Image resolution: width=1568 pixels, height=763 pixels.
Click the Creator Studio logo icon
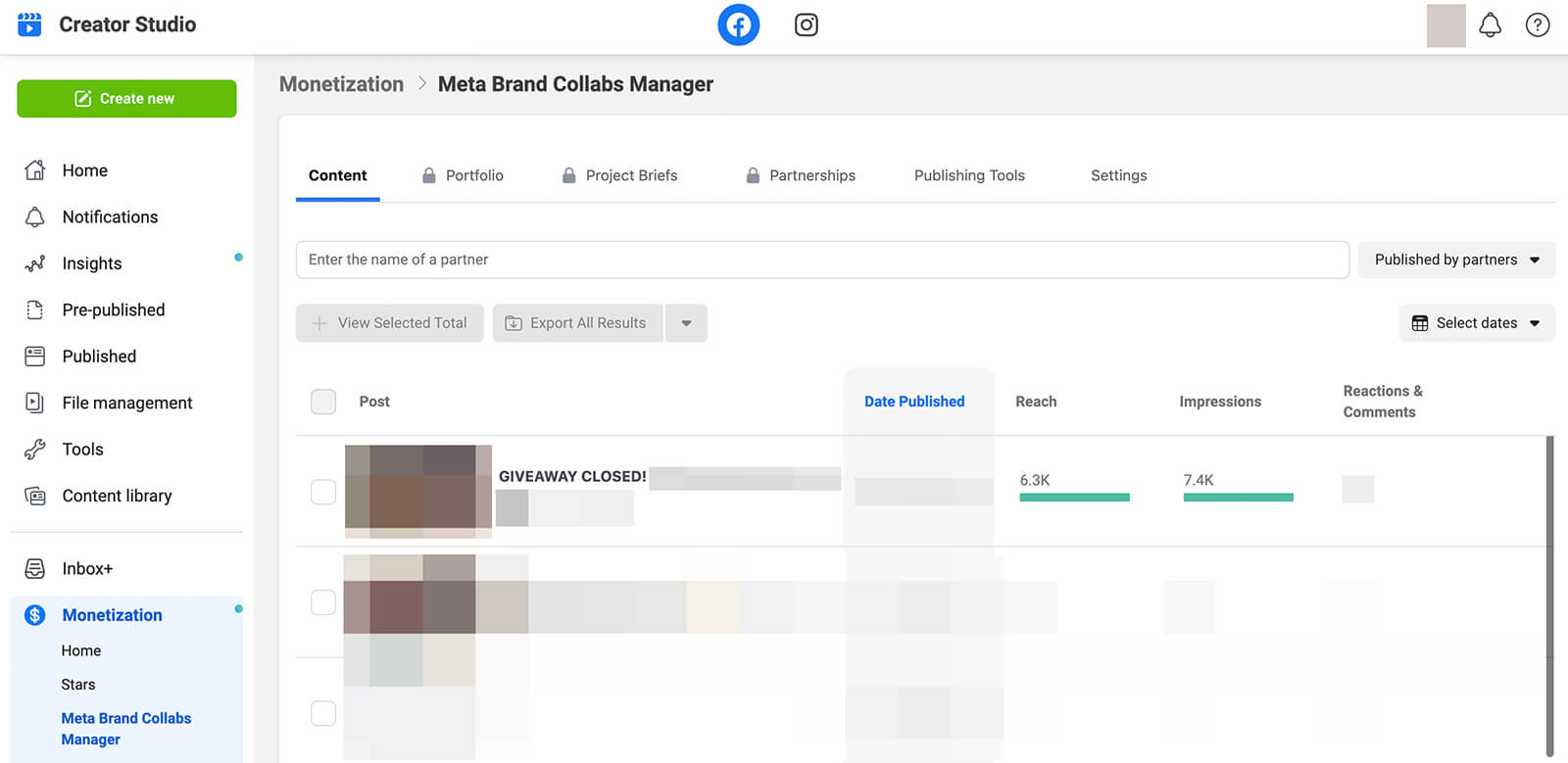[x=29, y=24]
